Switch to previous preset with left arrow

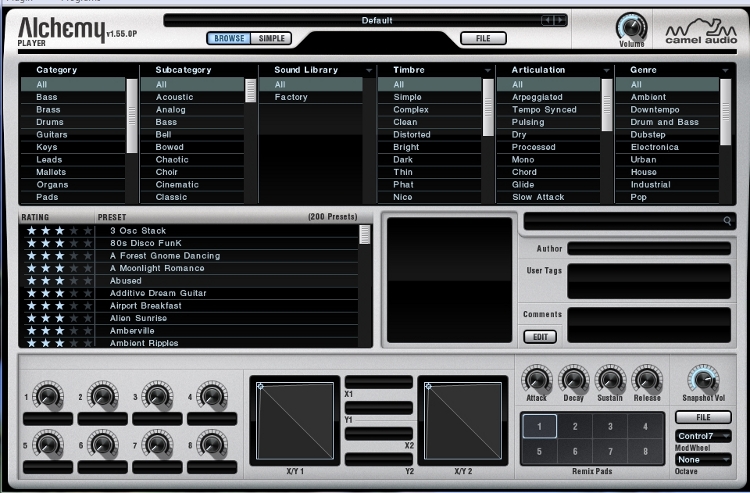[547, 20]
